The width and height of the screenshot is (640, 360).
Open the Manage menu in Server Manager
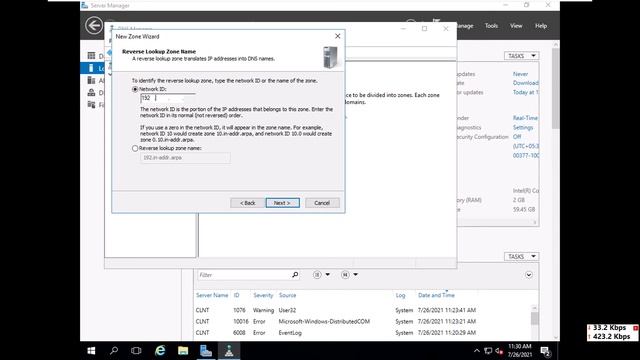[x=464, y=26]
